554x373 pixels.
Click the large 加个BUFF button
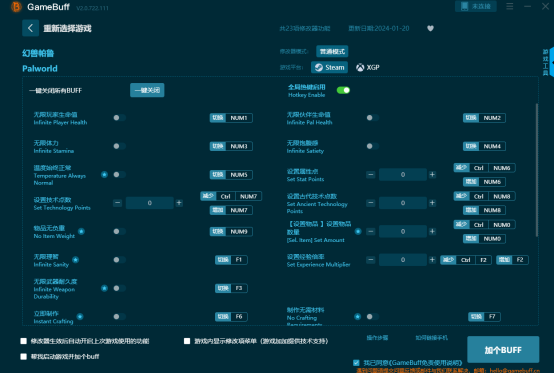coord(503,350)
